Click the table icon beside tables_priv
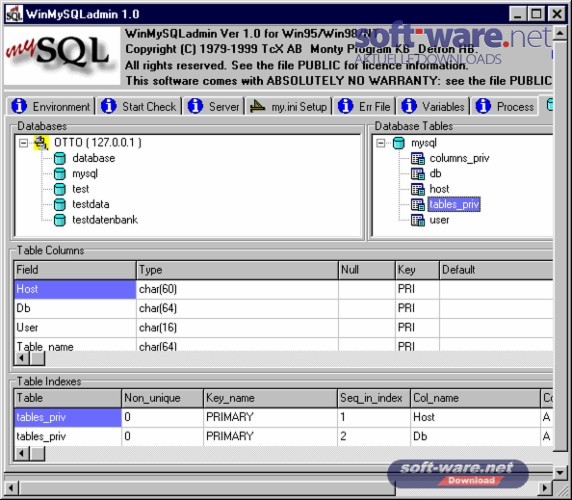The image size is (572, 500). (x=418, y=204)
